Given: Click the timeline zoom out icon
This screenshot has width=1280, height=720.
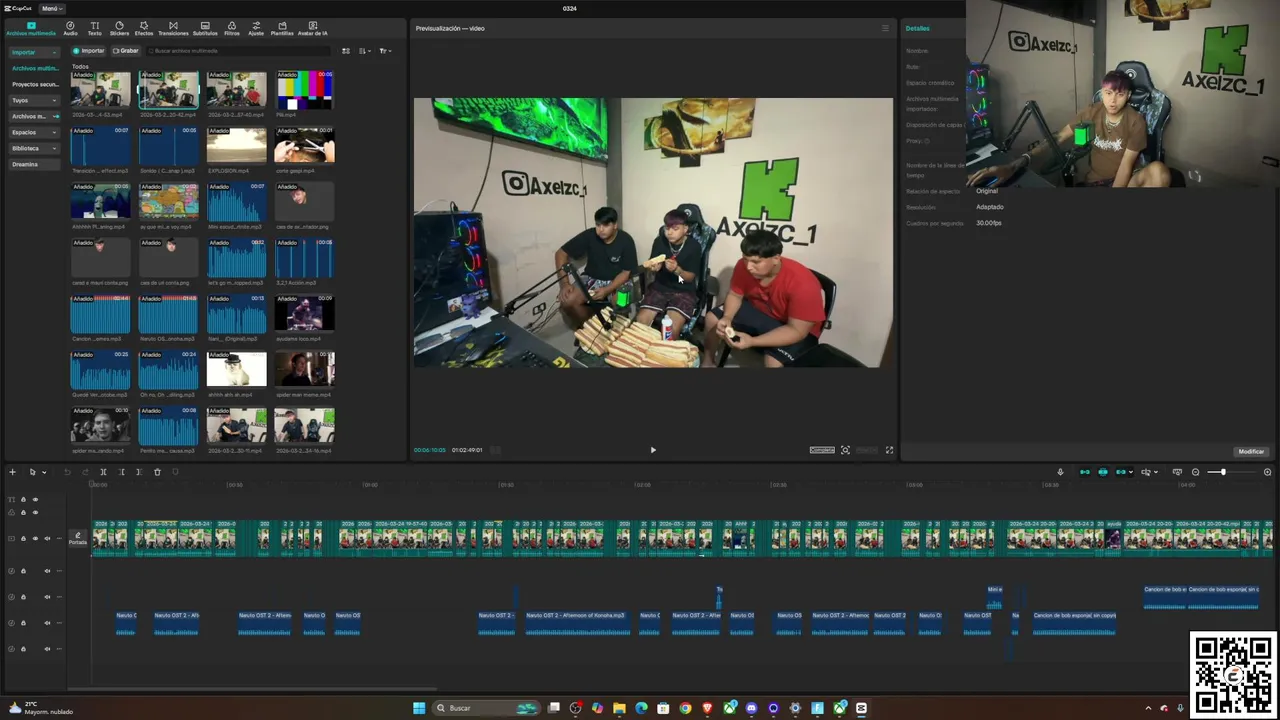Looking at the screenshot, I should [x=1195, y=472].
